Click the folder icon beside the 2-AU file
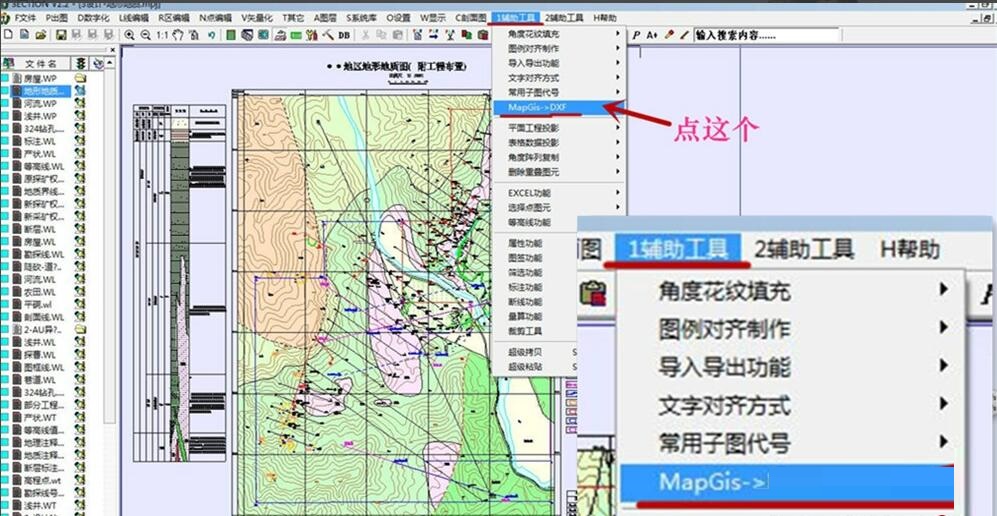 (x=80, y=329)
